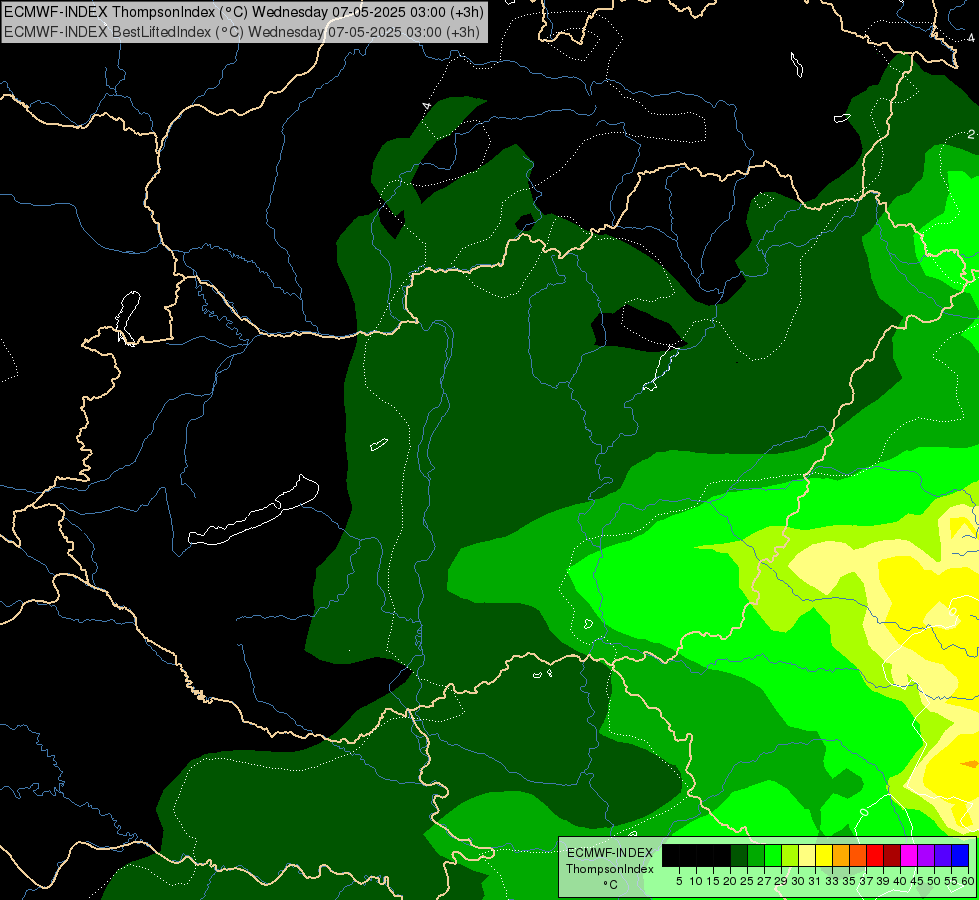Click the legend tick label "60"
Screen dimensions: 979x900
pos(968,881)
